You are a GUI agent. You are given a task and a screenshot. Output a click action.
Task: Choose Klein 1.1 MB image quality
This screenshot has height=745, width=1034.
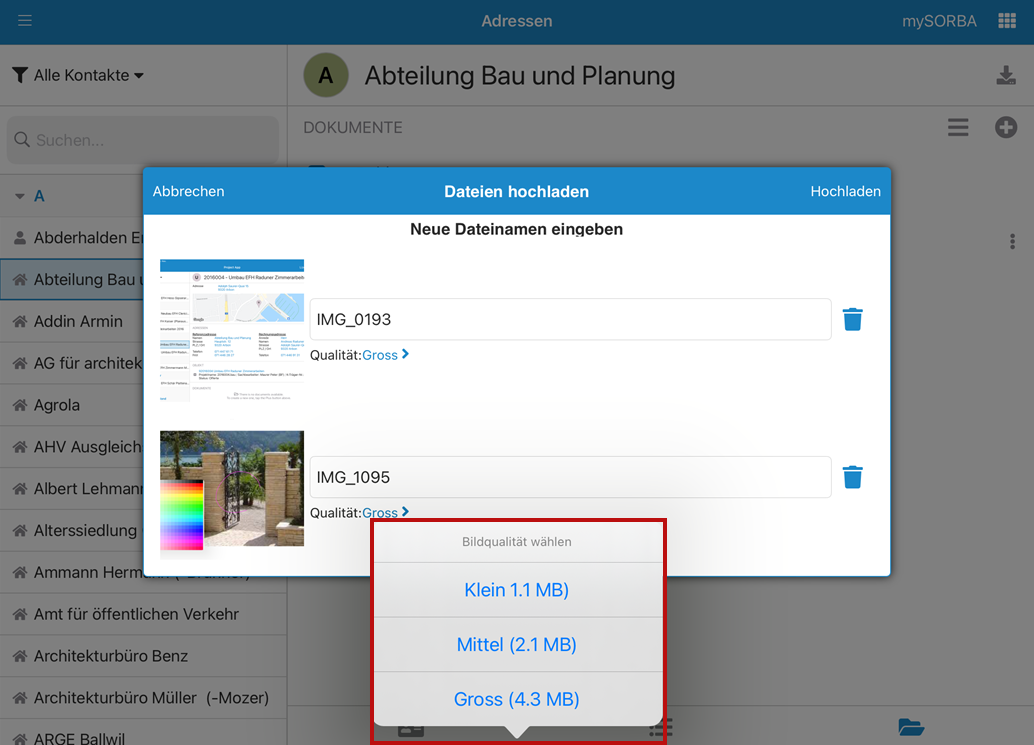pos(516,590)
